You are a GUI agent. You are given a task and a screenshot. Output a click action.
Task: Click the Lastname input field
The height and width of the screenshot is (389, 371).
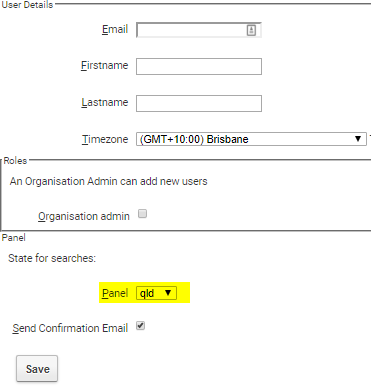coord(199,103)
